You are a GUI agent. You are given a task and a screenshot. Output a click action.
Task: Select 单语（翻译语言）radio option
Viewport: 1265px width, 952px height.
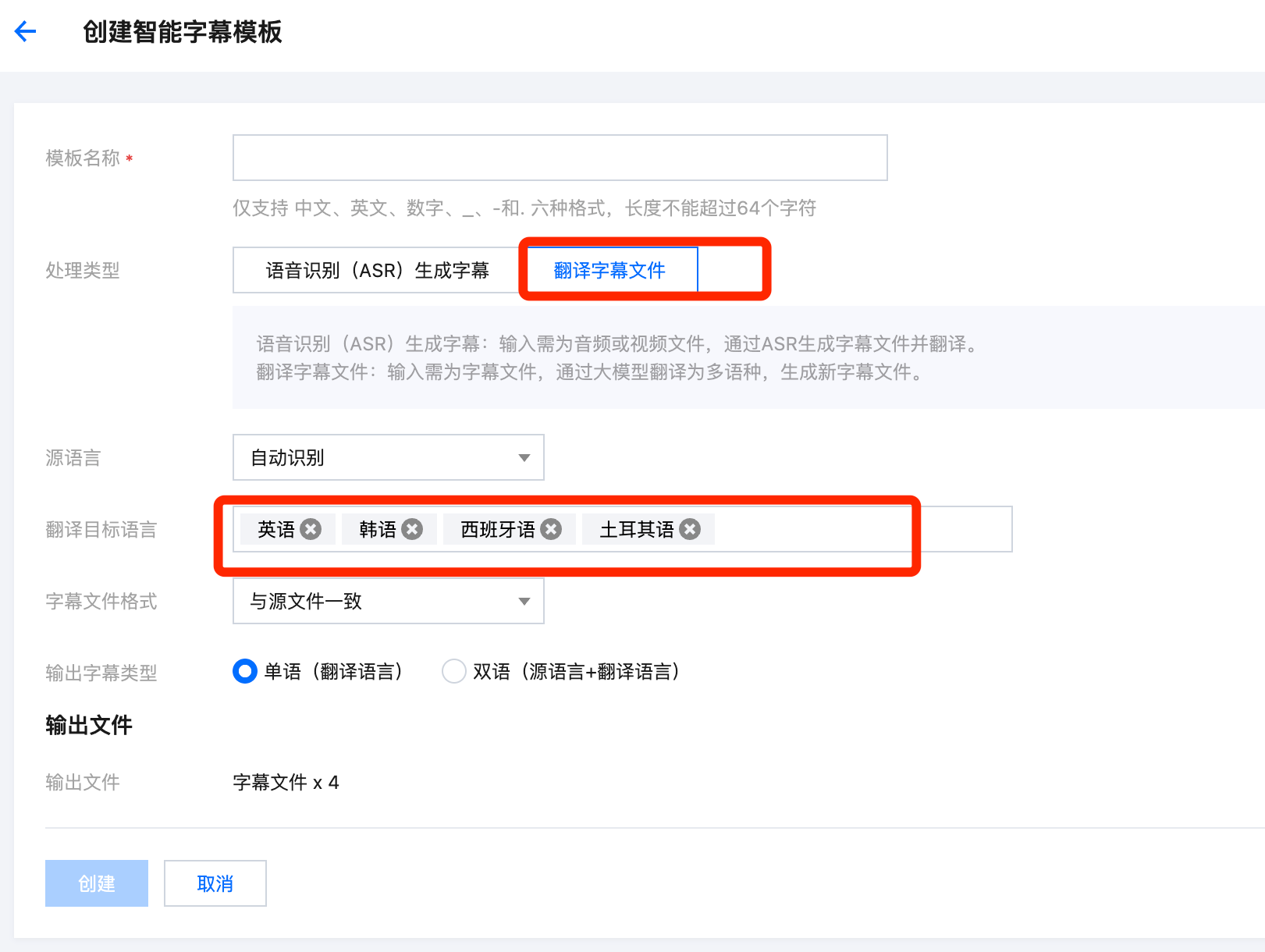(245, 671)
